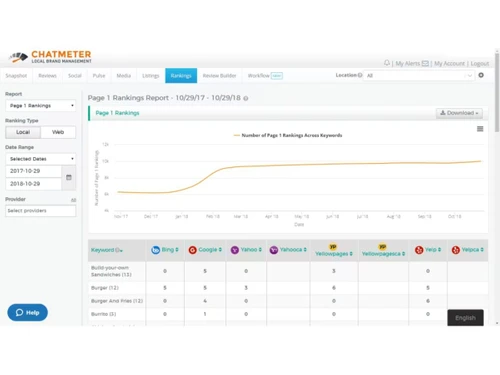Click the English language button
The height and width of the screenshot is (375, 500).
click(x=465, y=318)
